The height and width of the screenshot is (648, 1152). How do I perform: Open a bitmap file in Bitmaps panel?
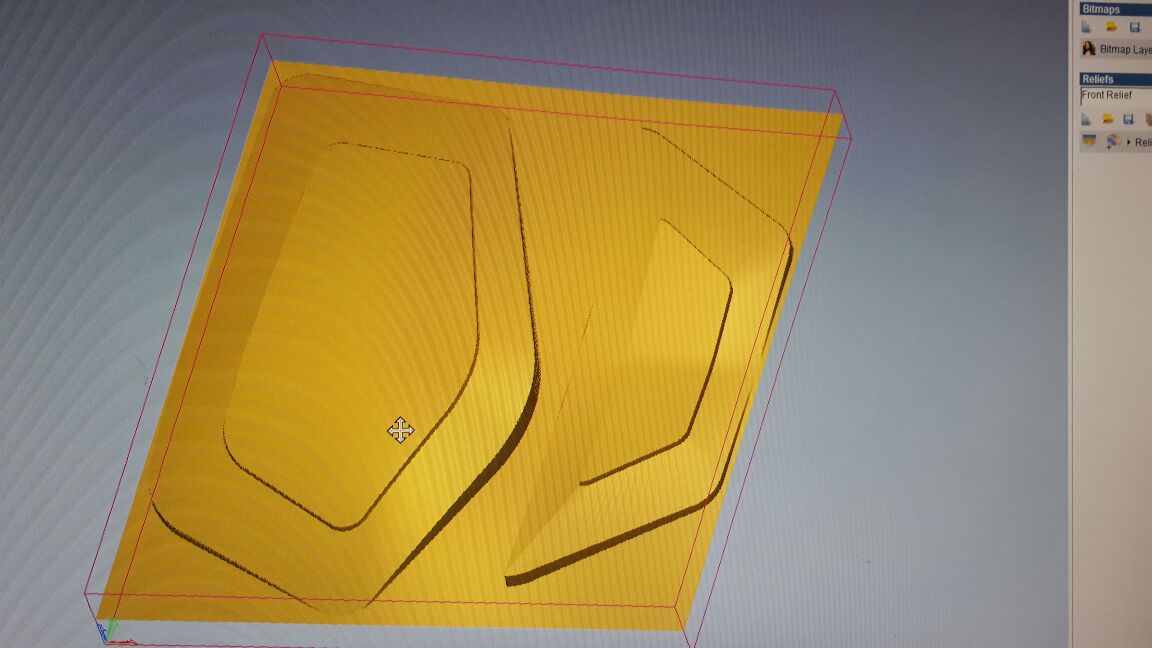click(x=1111, y=27)
